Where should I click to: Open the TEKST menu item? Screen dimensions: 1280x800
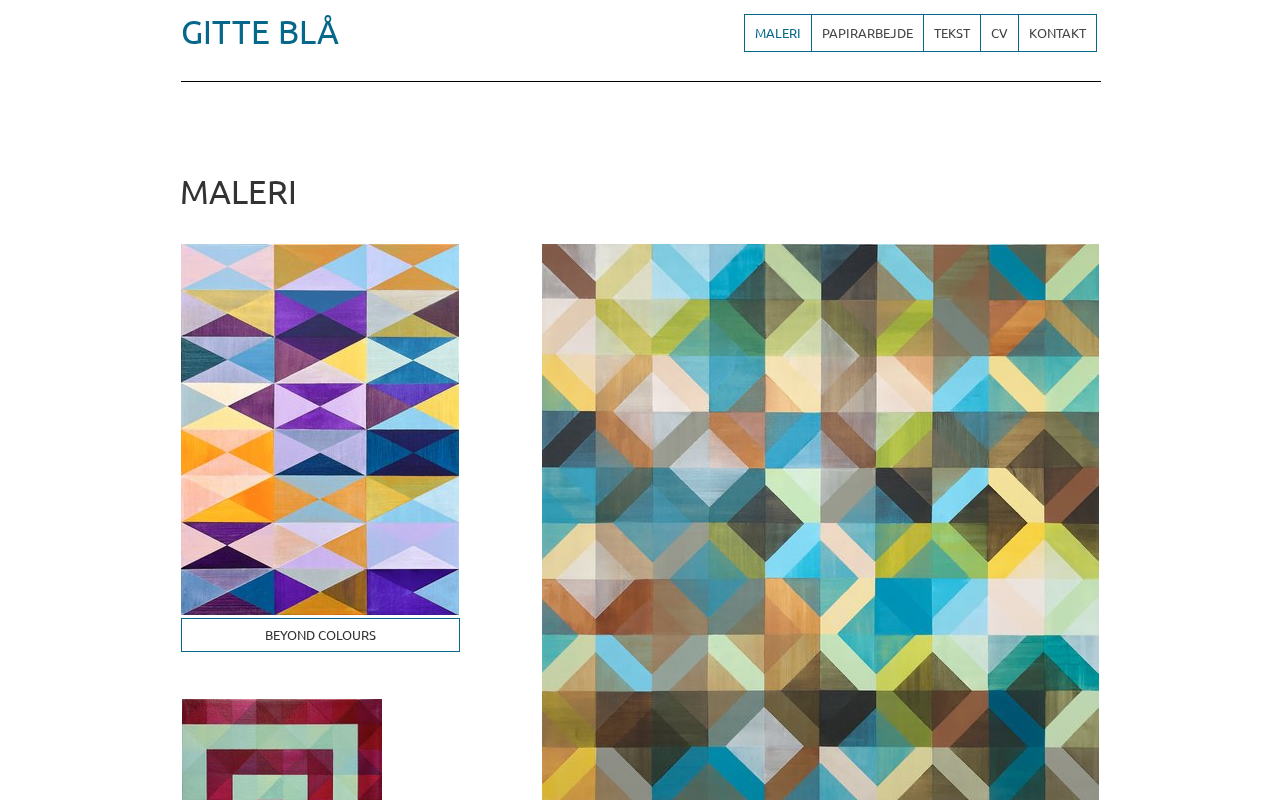[952, 33]
